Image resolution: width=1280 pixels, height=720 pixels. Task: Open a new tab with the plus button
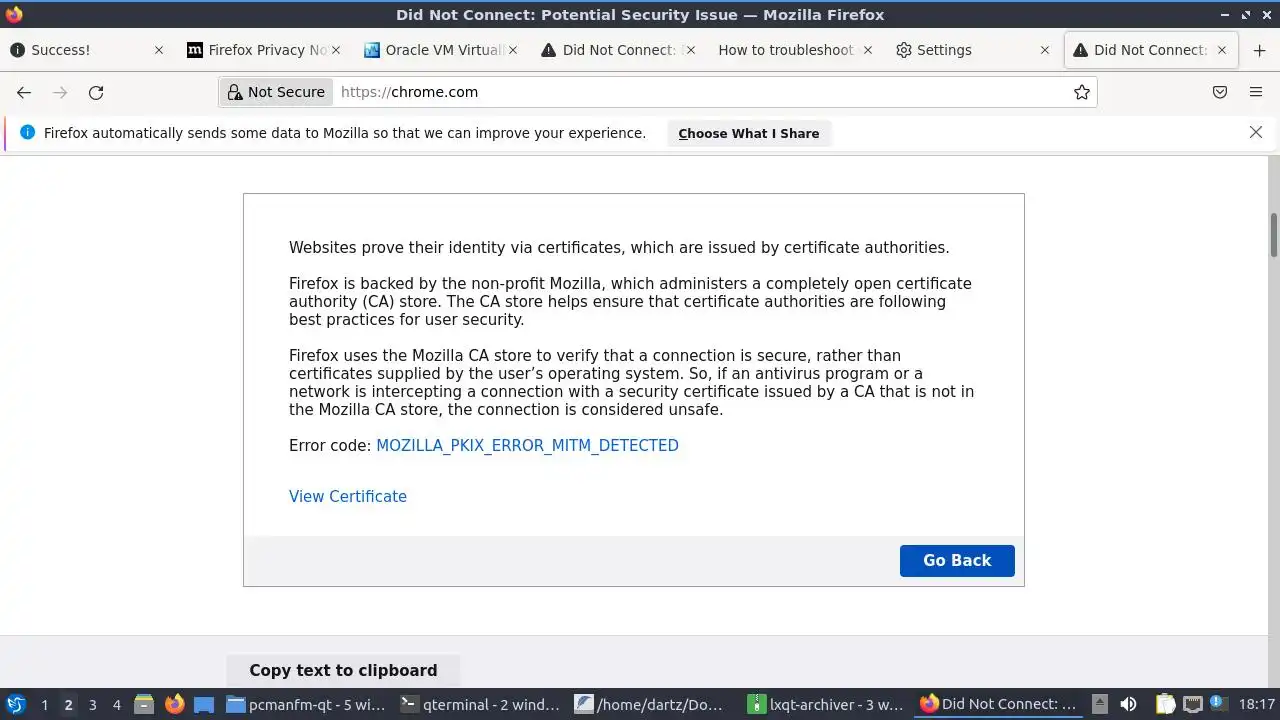click(1259, 50)
